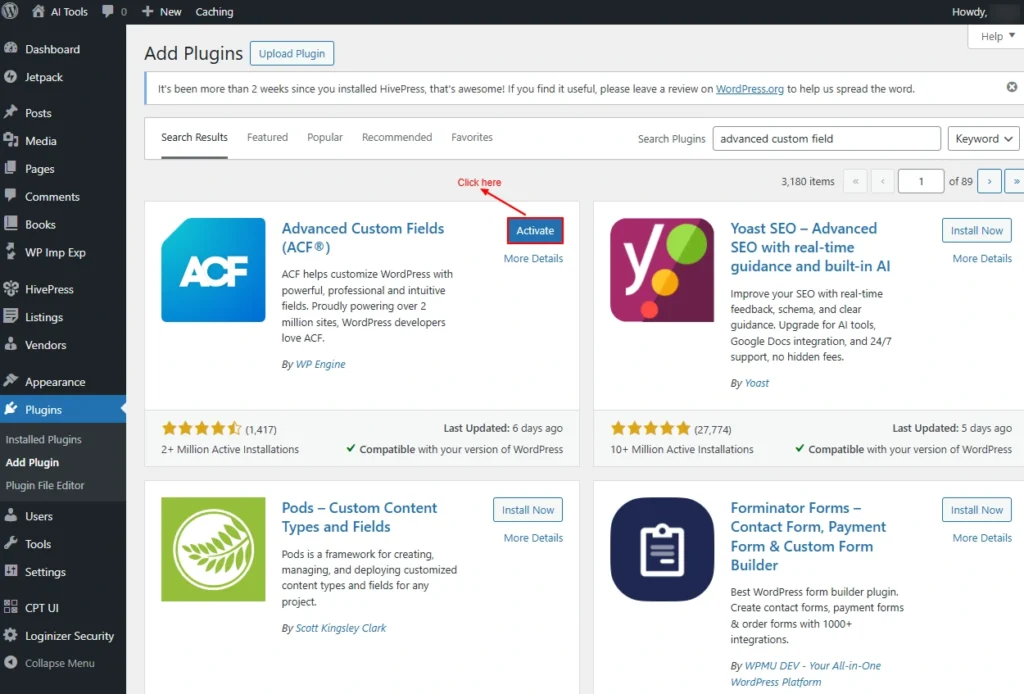Click the Pods plugin leaf icon
This screenshot has width=1024, height=694.
[x=213, y=549]
